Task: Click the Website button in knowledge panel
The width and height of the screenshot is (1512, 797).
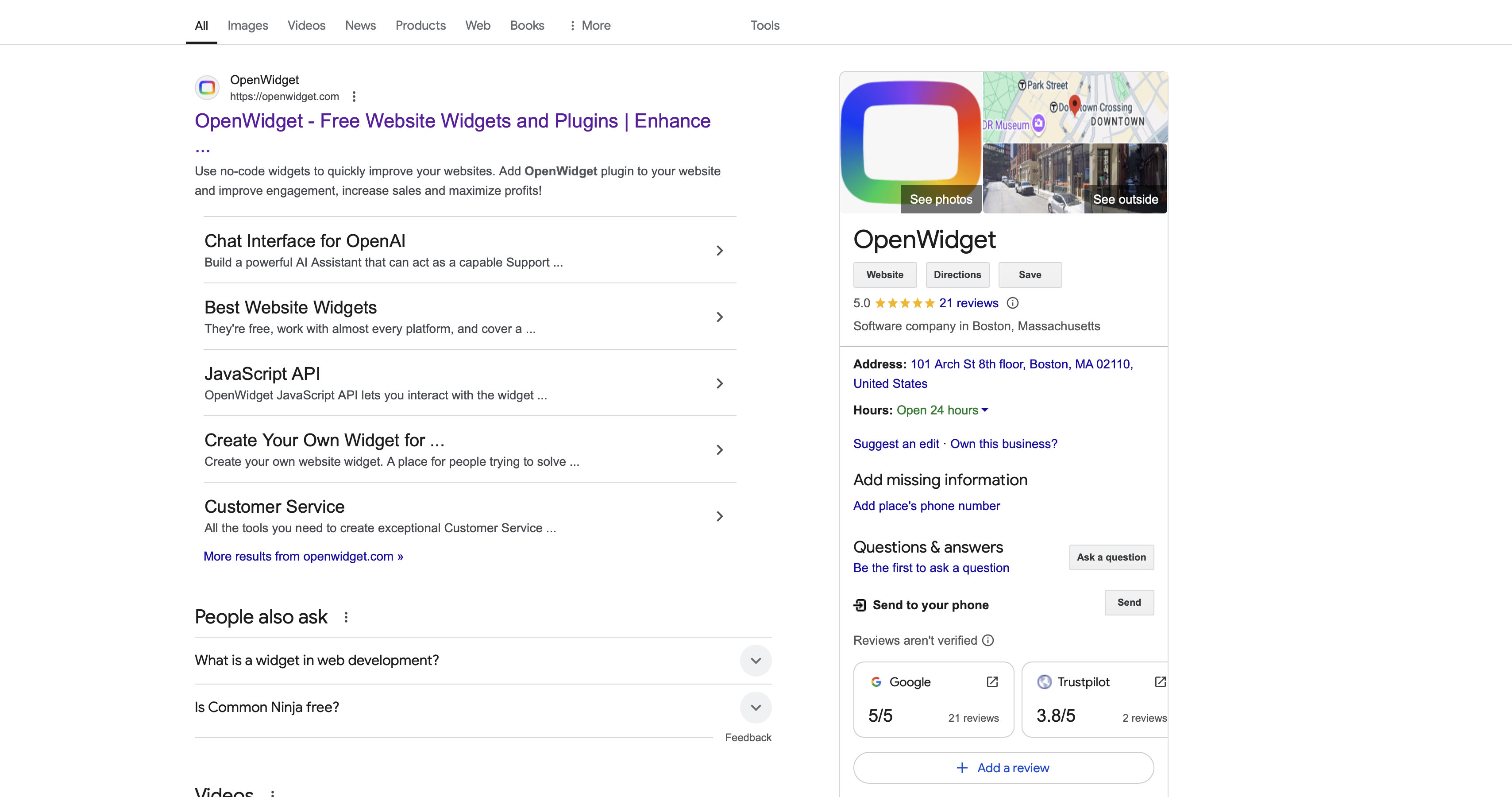Action: tap(884, 275)
